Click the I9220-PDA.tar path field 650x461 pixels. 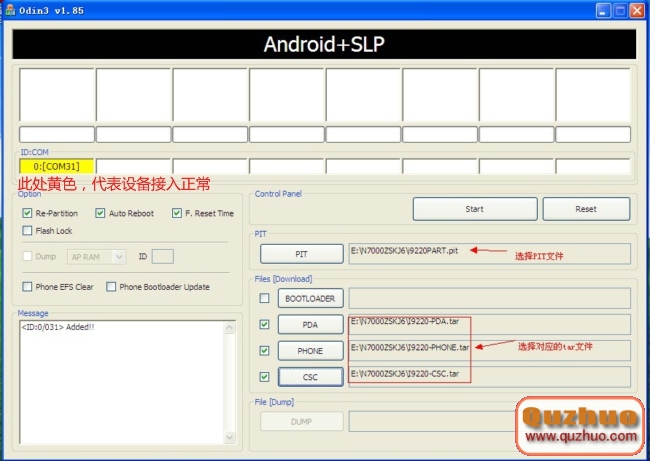(490, 325)
